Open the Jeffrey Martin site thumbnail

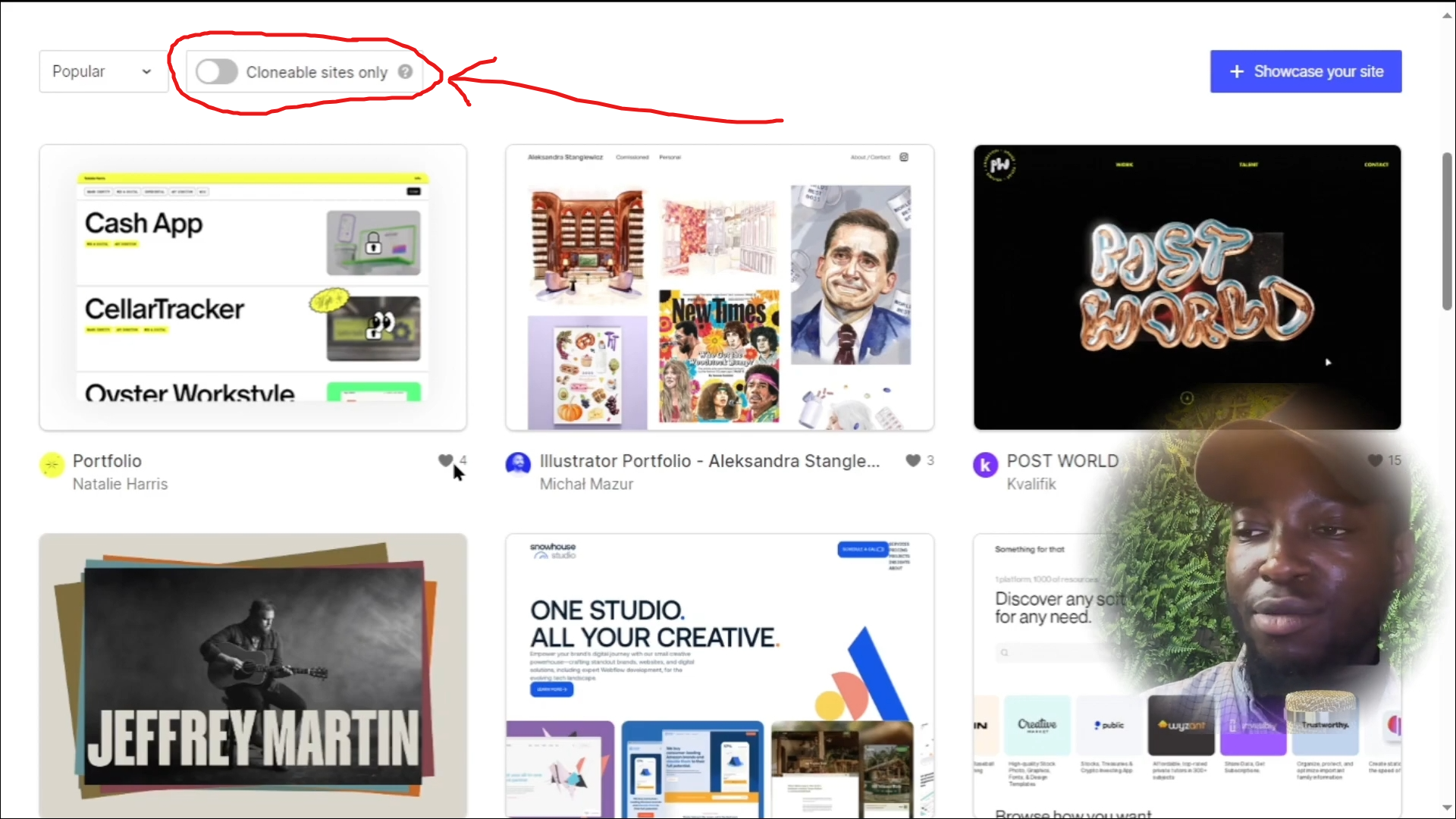pyautogui.click(x=253, y=675)
